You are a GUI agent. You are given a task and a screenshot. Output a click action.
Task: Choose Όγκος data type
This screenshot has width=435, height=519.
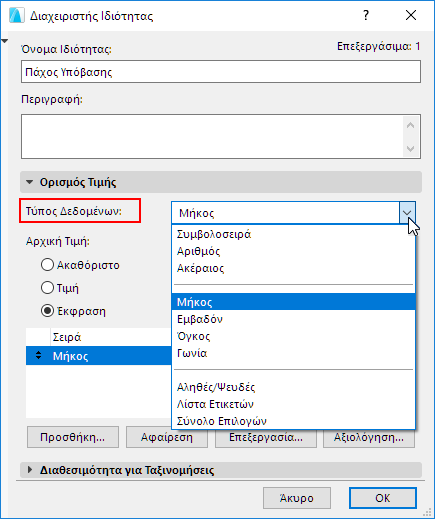click(x=293, y=336)
